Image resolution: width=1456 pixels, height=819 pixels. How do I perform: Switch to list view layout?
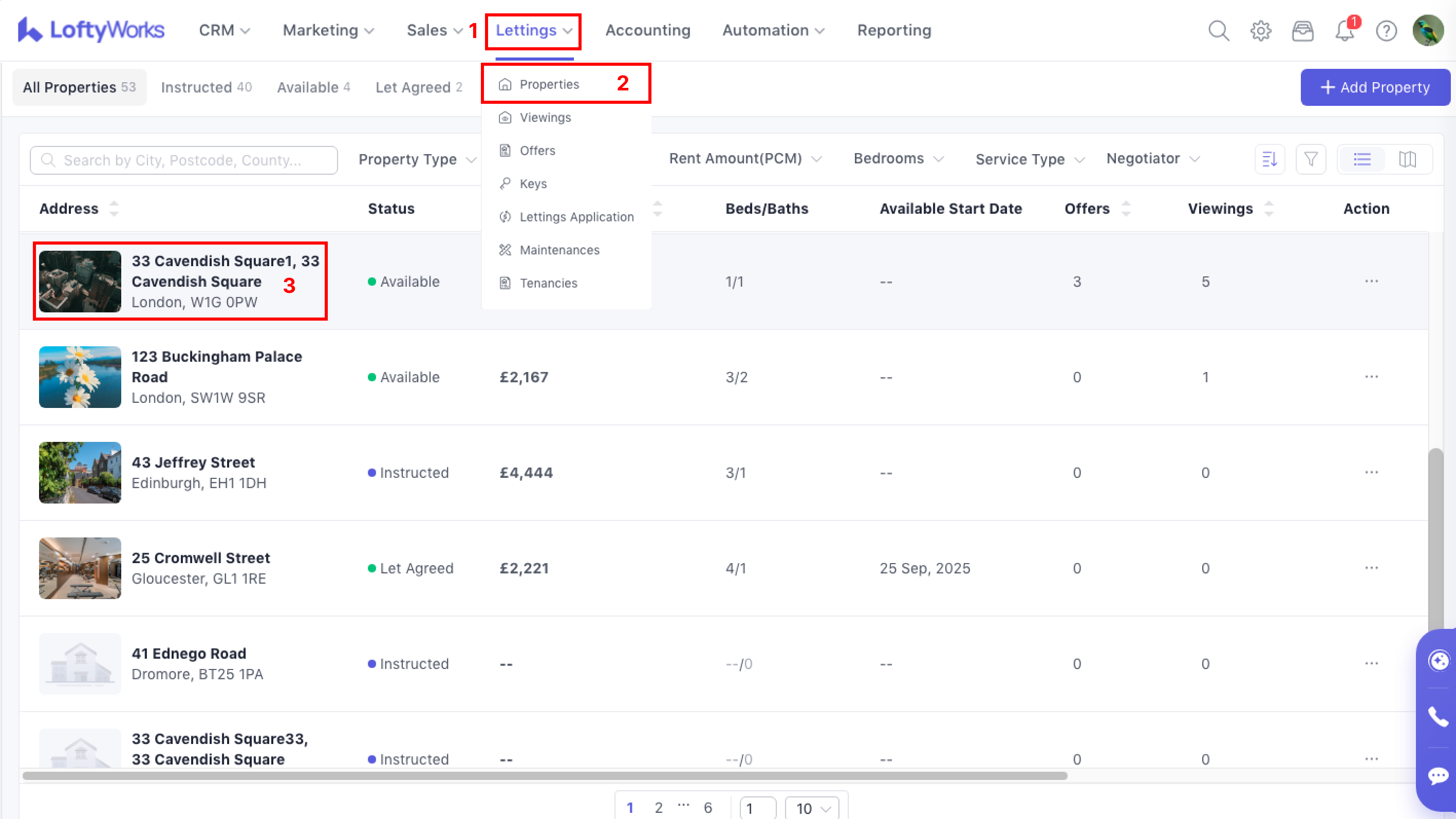[x=1361, y=159]
